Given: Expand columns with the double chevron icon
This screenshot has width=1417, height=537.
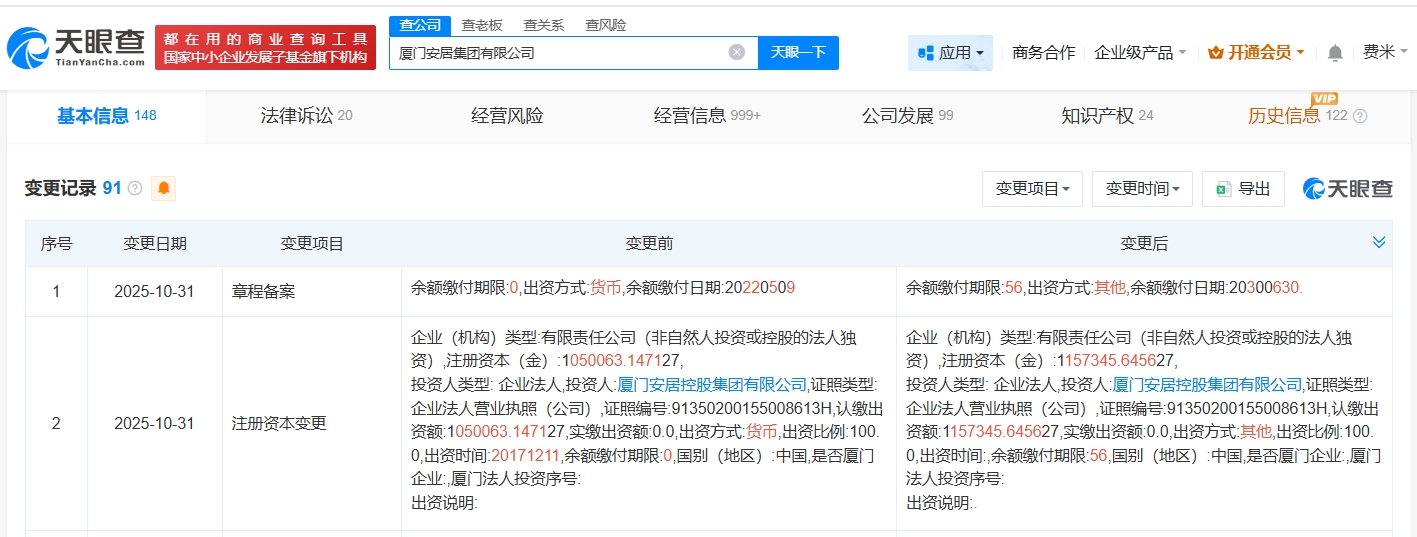Looking at the screenshot, I should pyautogui.click(x=1379, y=243).
